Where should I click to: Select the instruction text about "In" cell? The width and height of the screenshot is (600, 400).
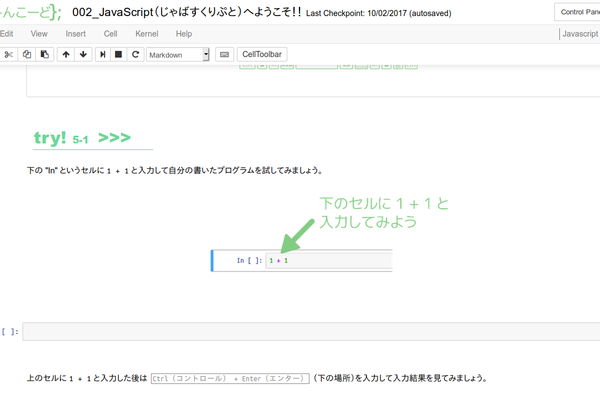175,170
